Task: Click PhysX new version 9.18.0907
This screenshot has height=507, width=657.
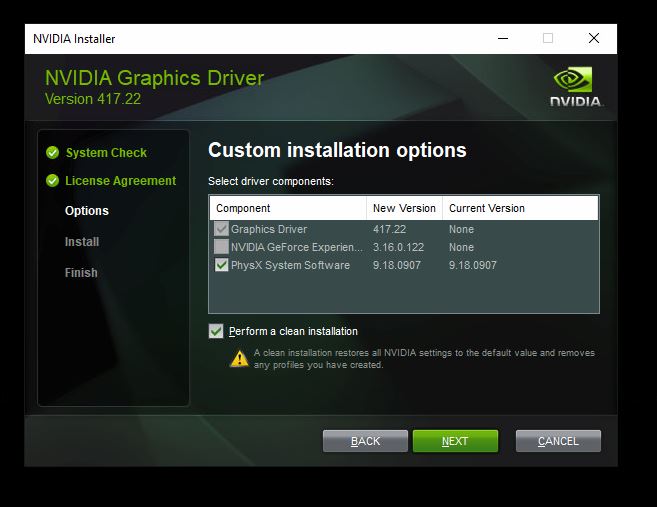Action: pos(397,265)
